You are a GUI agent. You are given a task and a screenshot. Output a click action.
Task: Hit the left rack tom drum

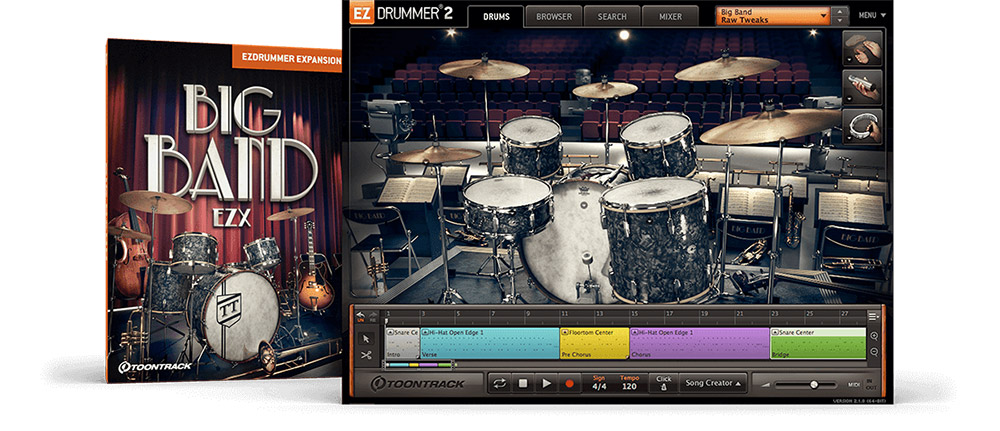coord(530,145)
